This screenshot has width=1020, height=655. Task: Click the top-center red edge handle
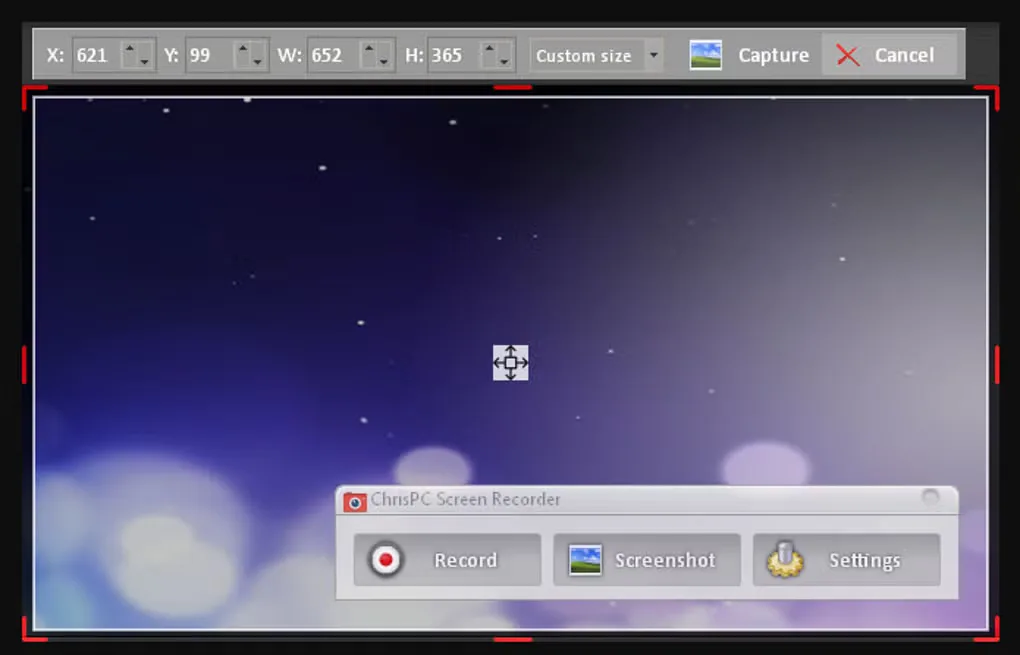pyautogui.click(x=513, y=87)
